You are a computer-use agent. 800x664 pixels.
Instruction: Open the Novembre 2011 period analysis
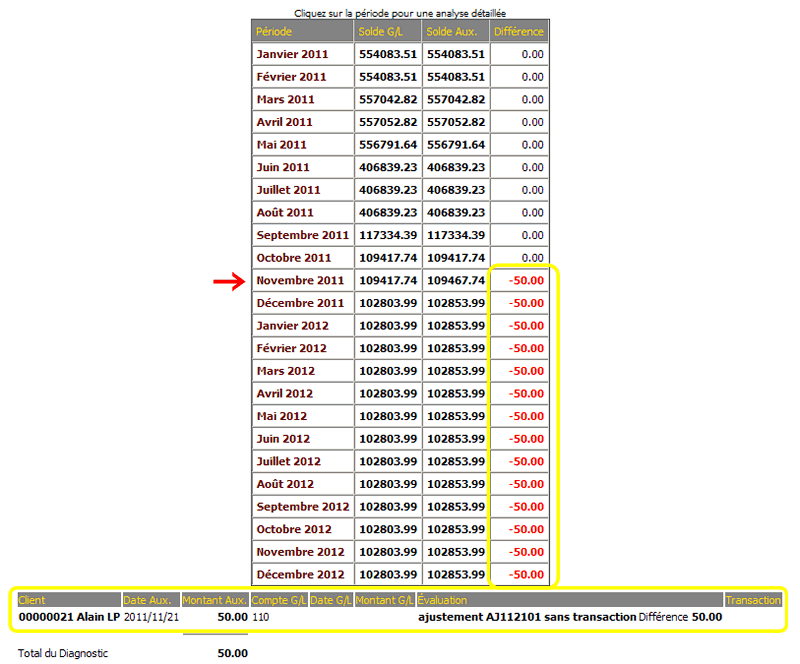[301, 280]
